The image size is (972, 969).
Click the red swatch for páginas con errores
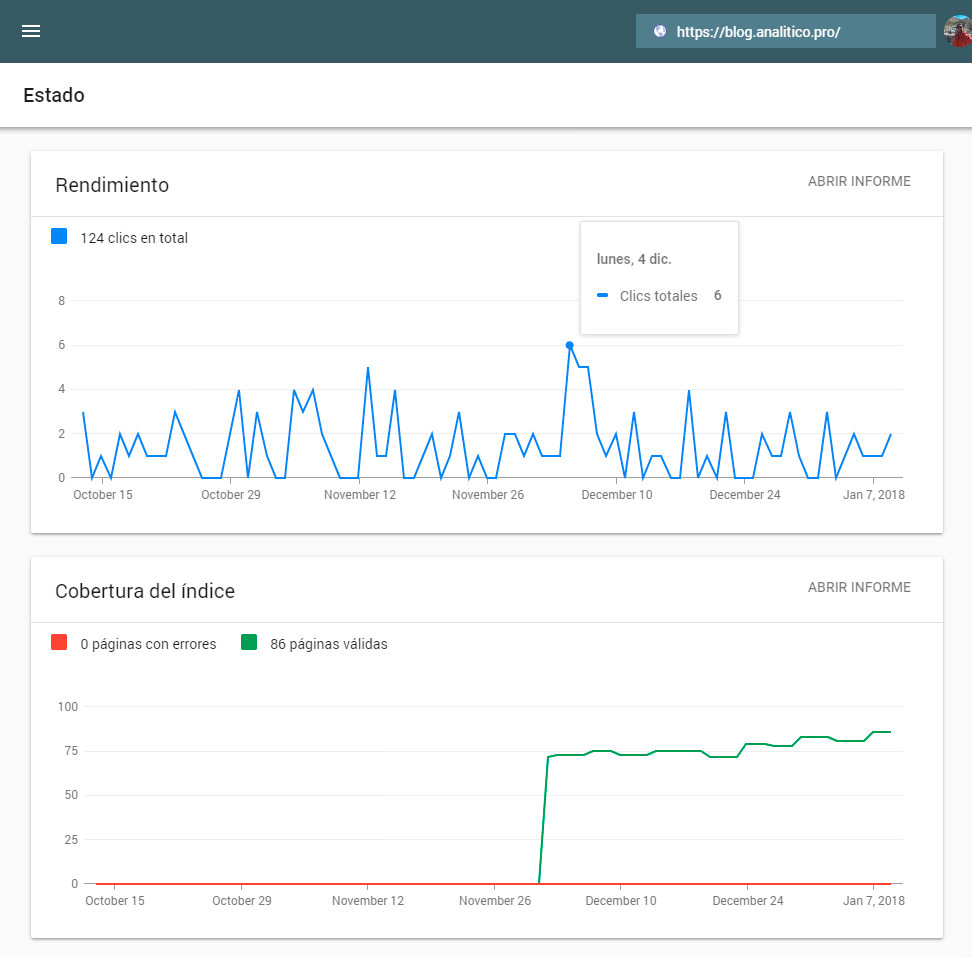[x=59, y=642]
